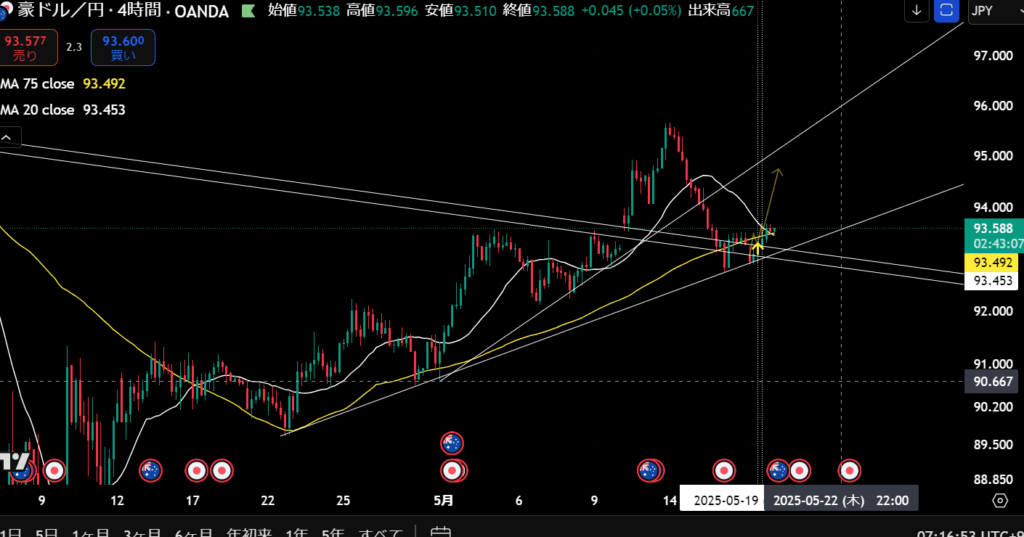This screenshot has width=1024, height=537.
Task: Open Australia event marker left of date 14
Action: pos(649,470)
